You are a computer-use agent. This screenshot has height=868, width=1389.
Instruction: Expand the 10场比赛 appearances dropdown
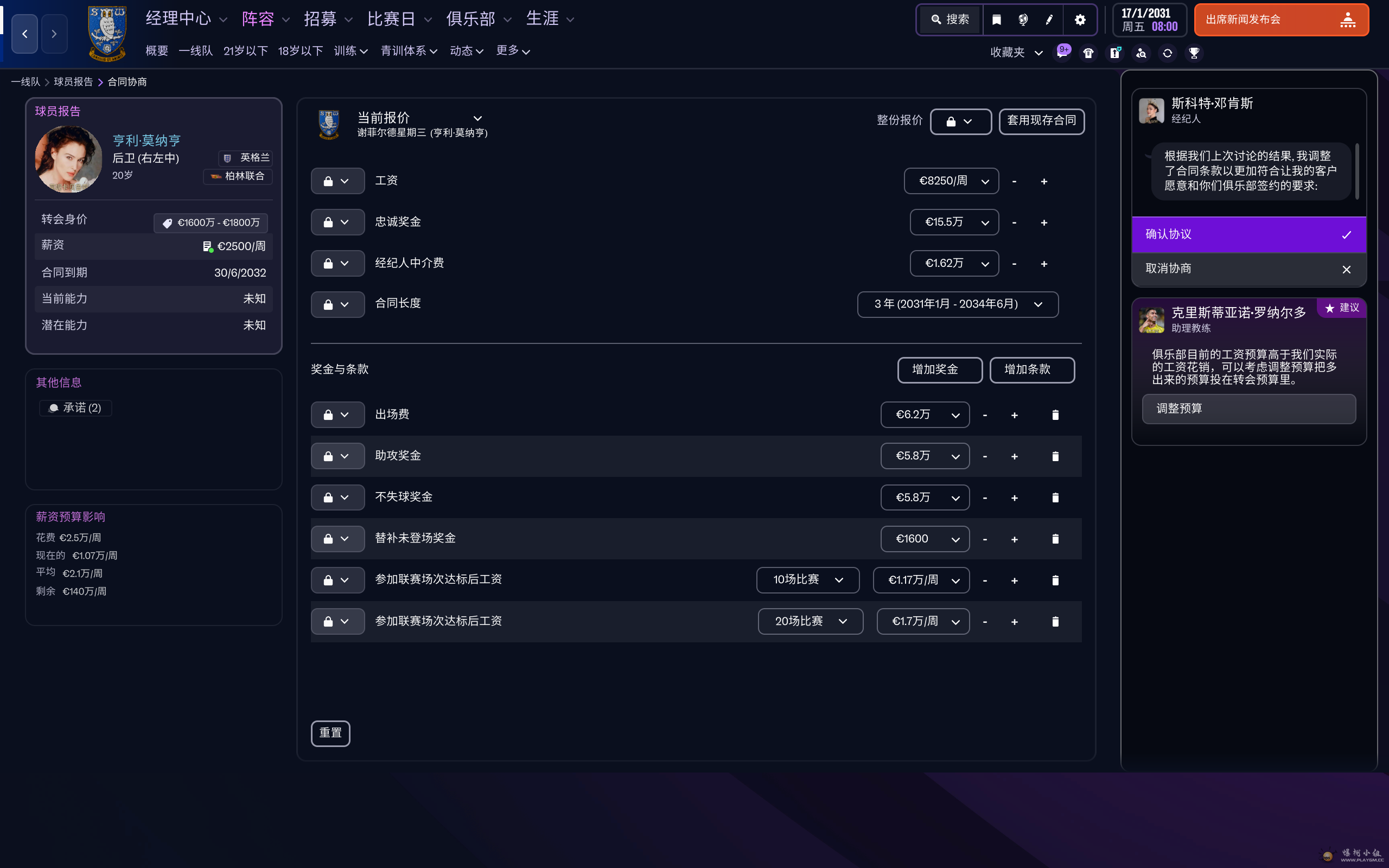[807, 580]
